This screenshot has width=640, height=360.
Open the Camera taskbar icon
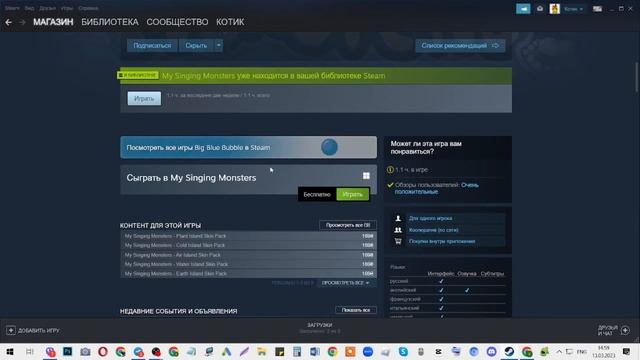(x=85, y=351)
